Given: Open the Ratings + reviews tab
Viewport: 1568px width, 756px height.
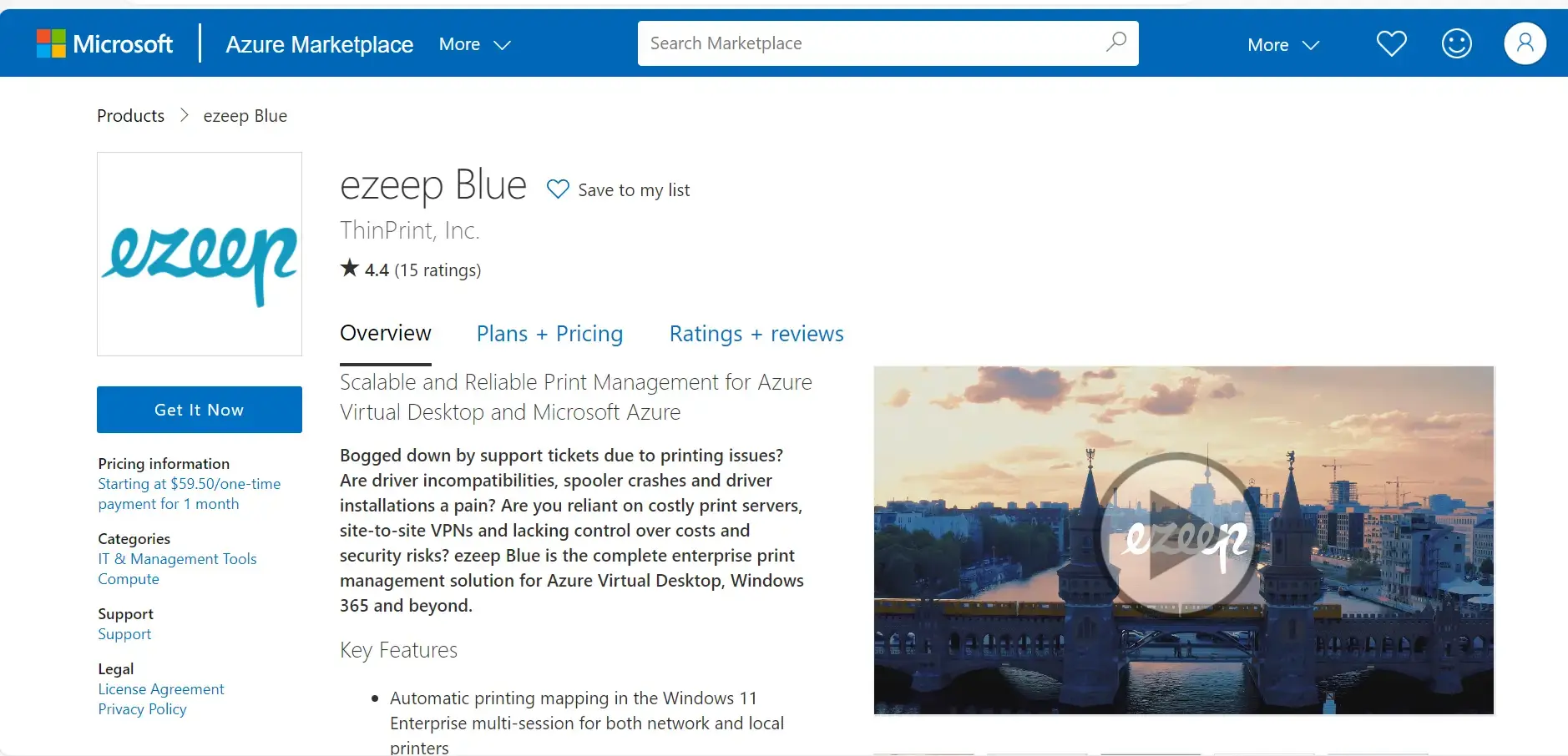Looking at the screenshot, I should pos(755,333).
